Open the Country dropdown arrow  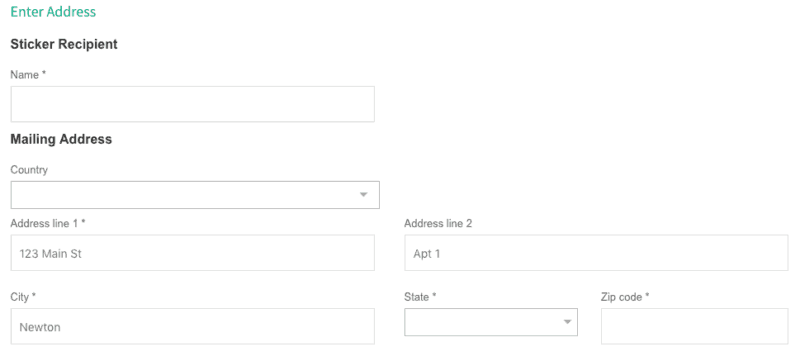[x=363, y=195]
